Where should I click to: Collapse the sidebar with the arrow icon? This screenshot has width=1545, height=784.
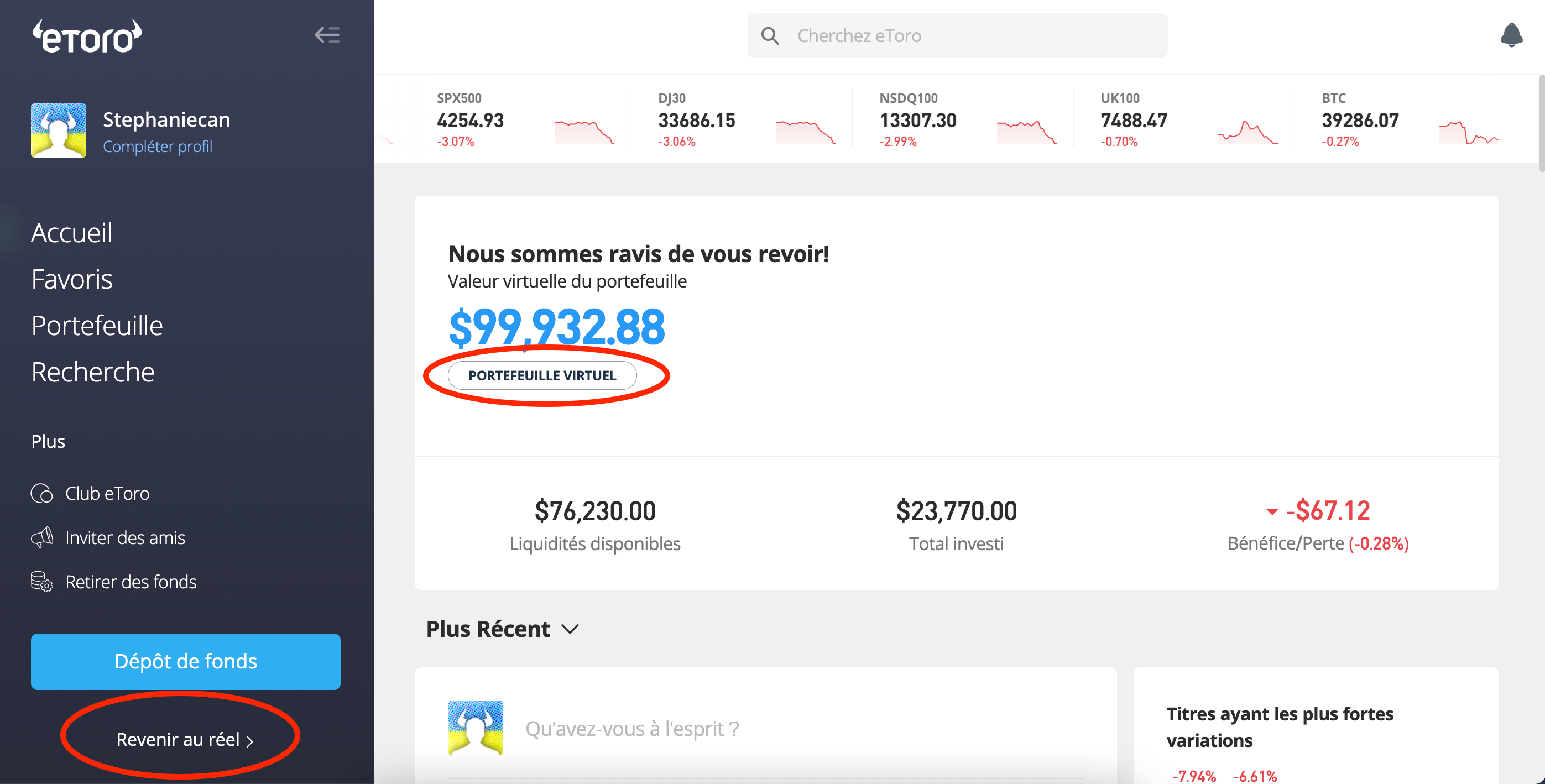(x=327, y=35)
